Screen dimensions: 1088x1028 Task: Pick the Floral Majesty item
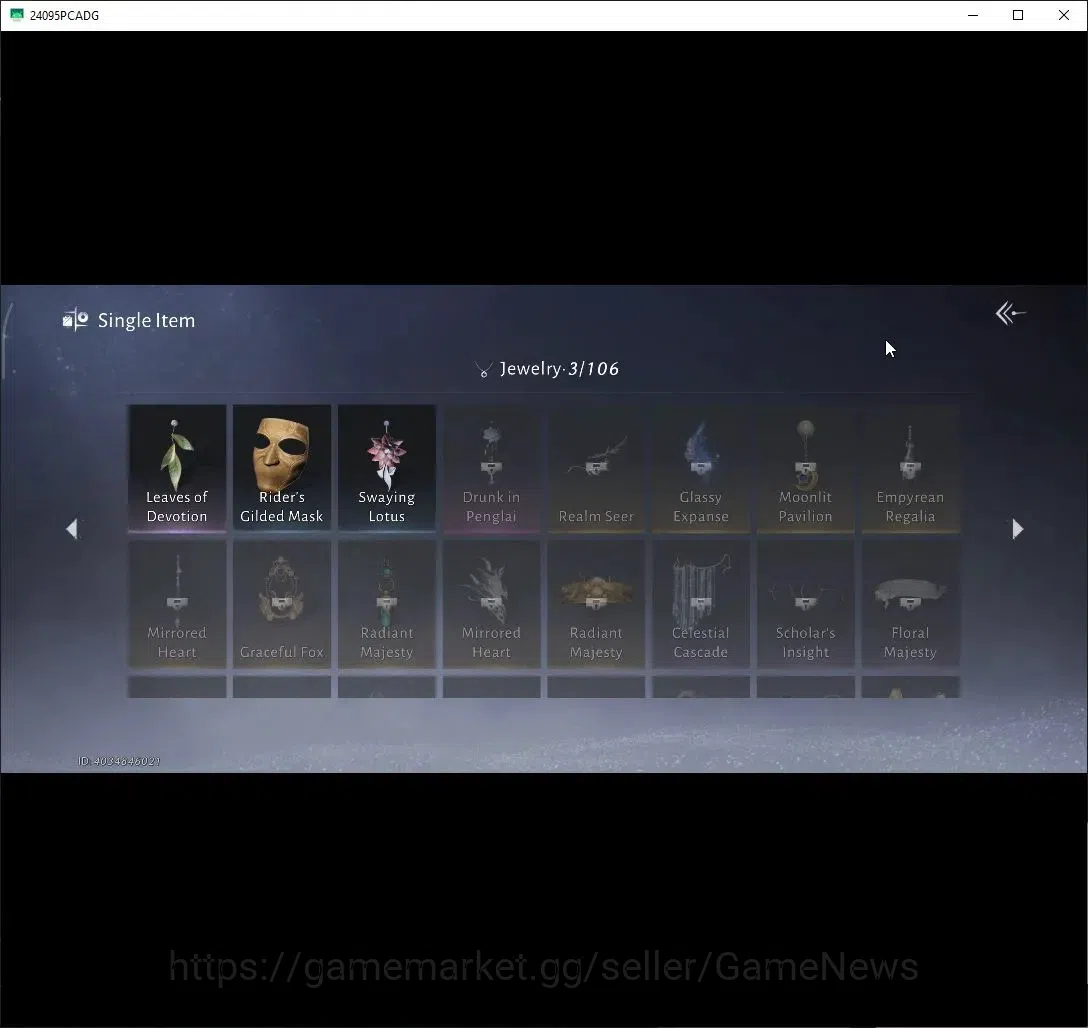[910, 604]
